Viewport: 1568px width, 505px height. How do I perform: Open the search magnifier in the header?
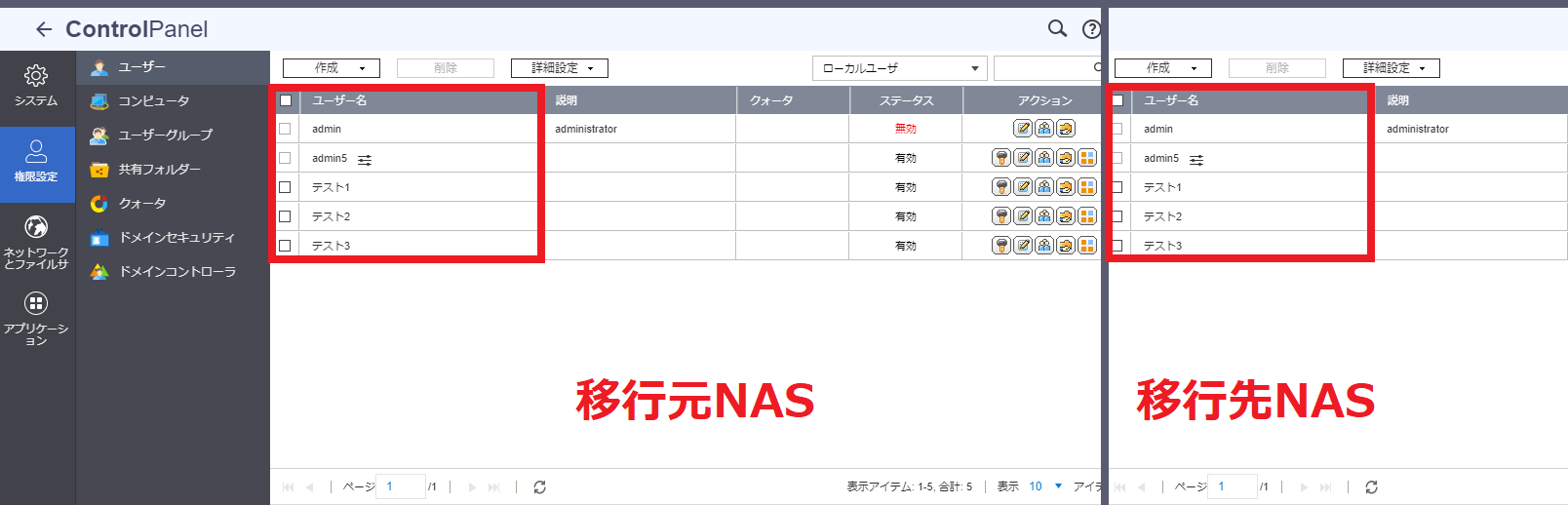click(x=1057, y=28)
